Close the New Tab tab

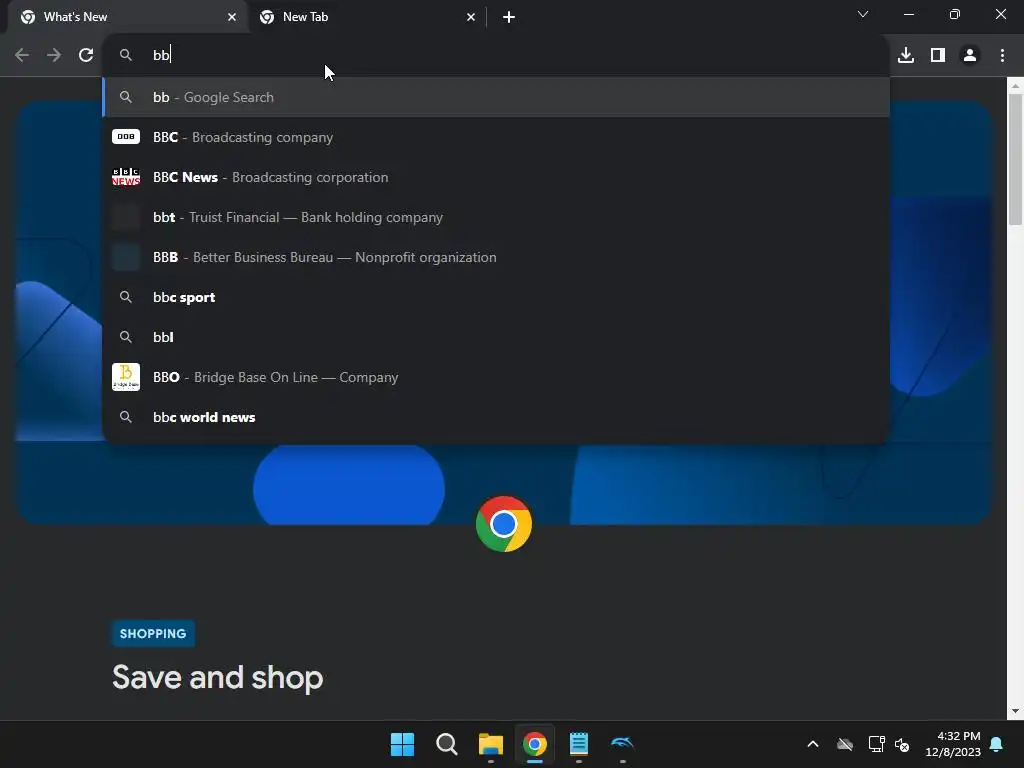(x=471, y=17)
